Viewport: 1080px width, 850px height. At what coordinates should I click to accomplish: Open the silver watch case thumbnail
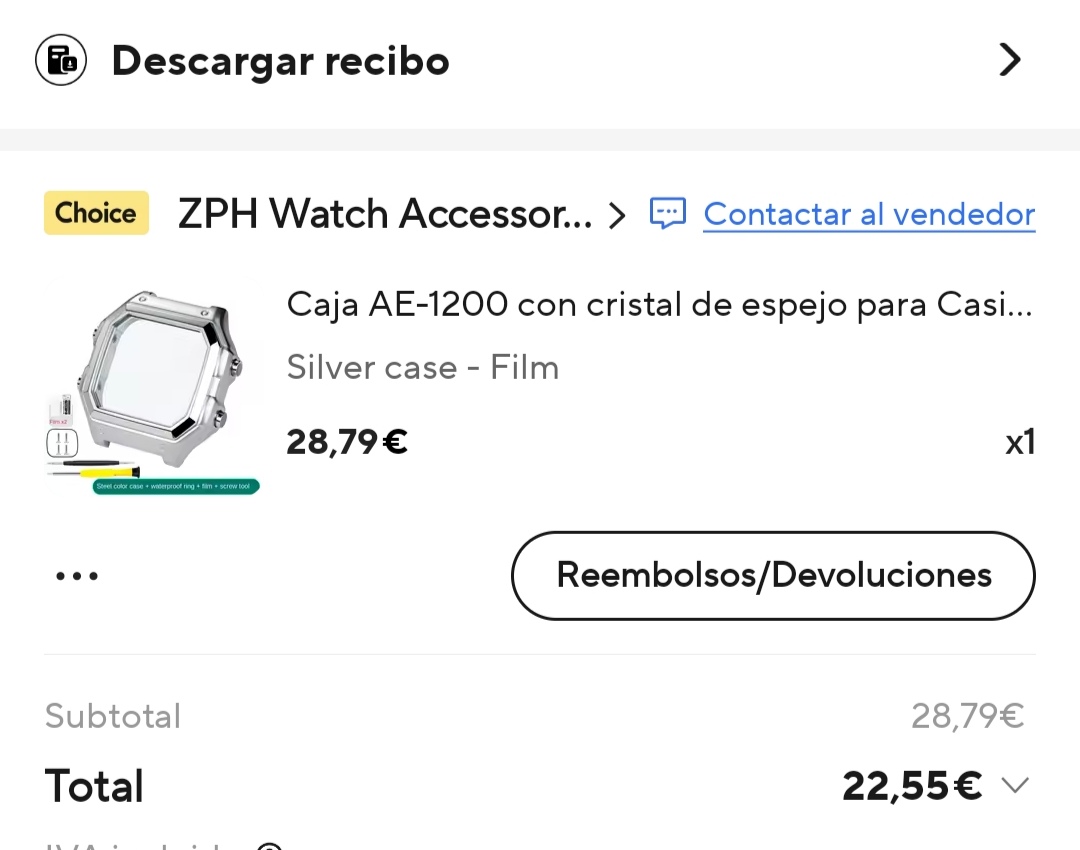point(153,391)
